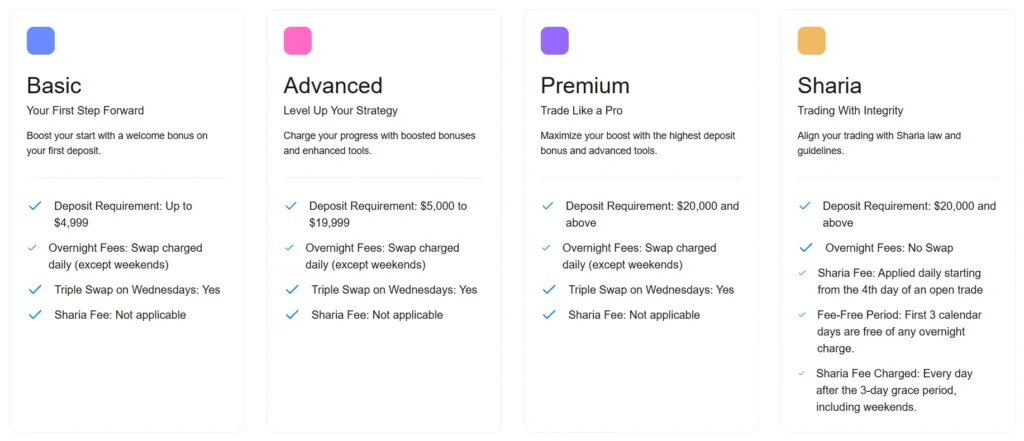Click the pink Advanced plan icon
Image resolution: width=1024 pixels, height=441 pixels.
coord(297,41)
